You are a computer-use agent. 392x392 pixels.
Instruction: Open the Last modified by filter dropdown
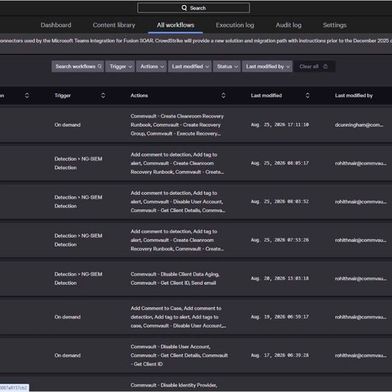267,66
